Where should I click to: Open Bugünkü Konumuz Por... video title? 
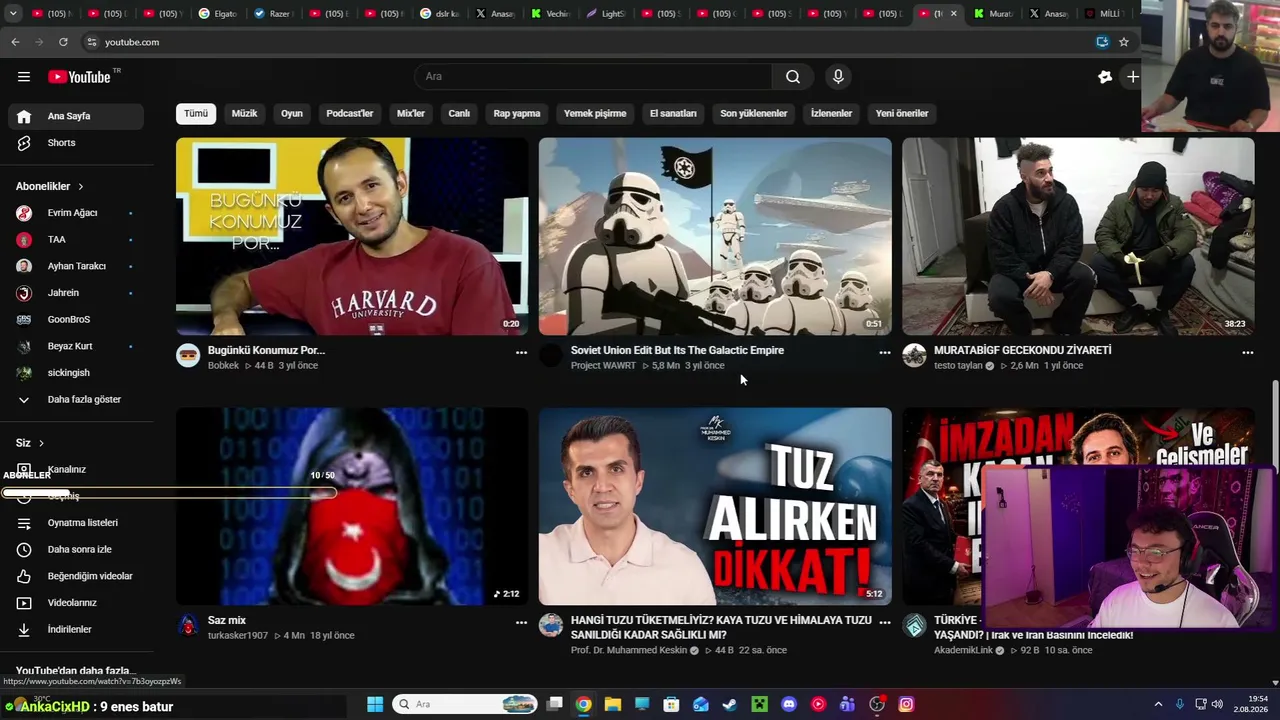(x=266, y=351)
